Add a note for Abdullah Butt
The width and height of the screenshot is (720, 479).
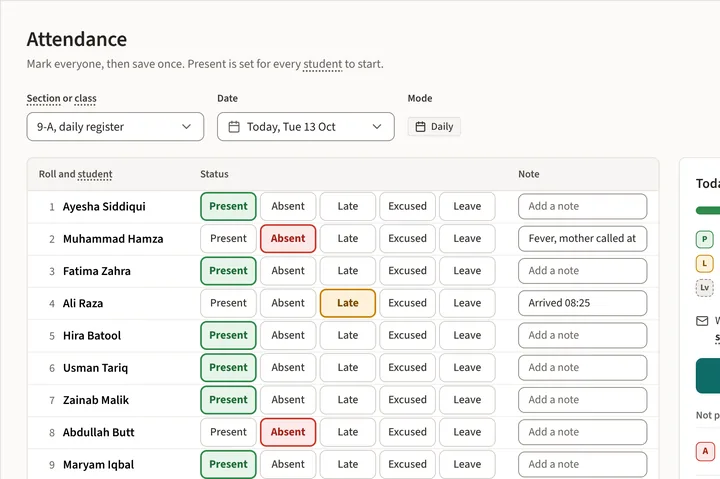click(583, 432)
